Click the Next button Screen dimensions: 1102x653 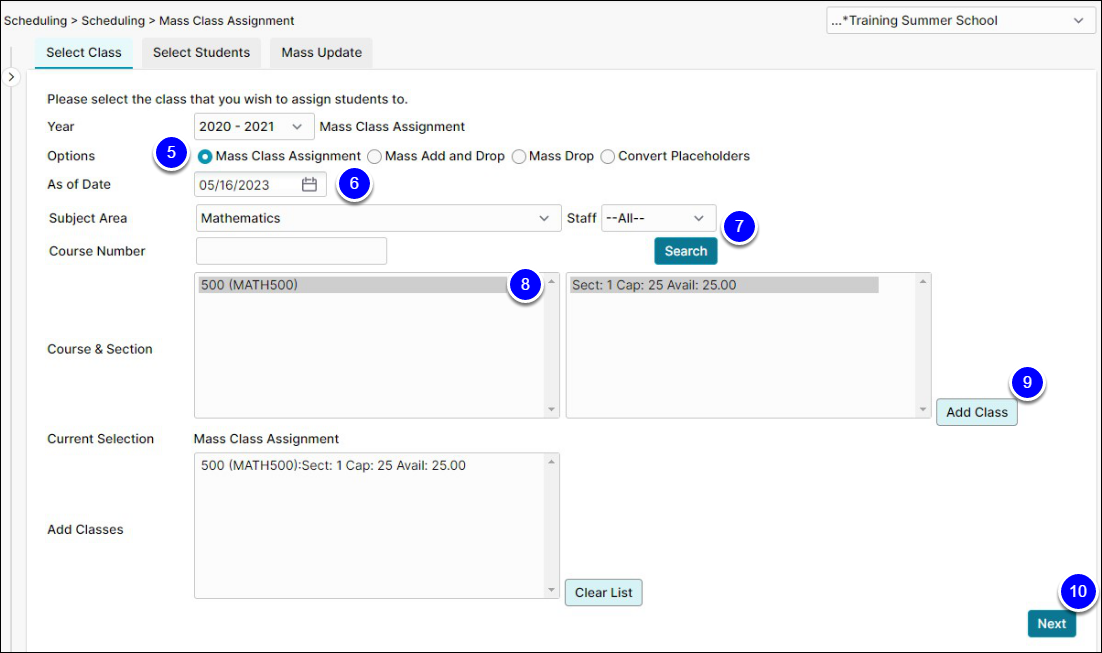tap(1051, 623)
